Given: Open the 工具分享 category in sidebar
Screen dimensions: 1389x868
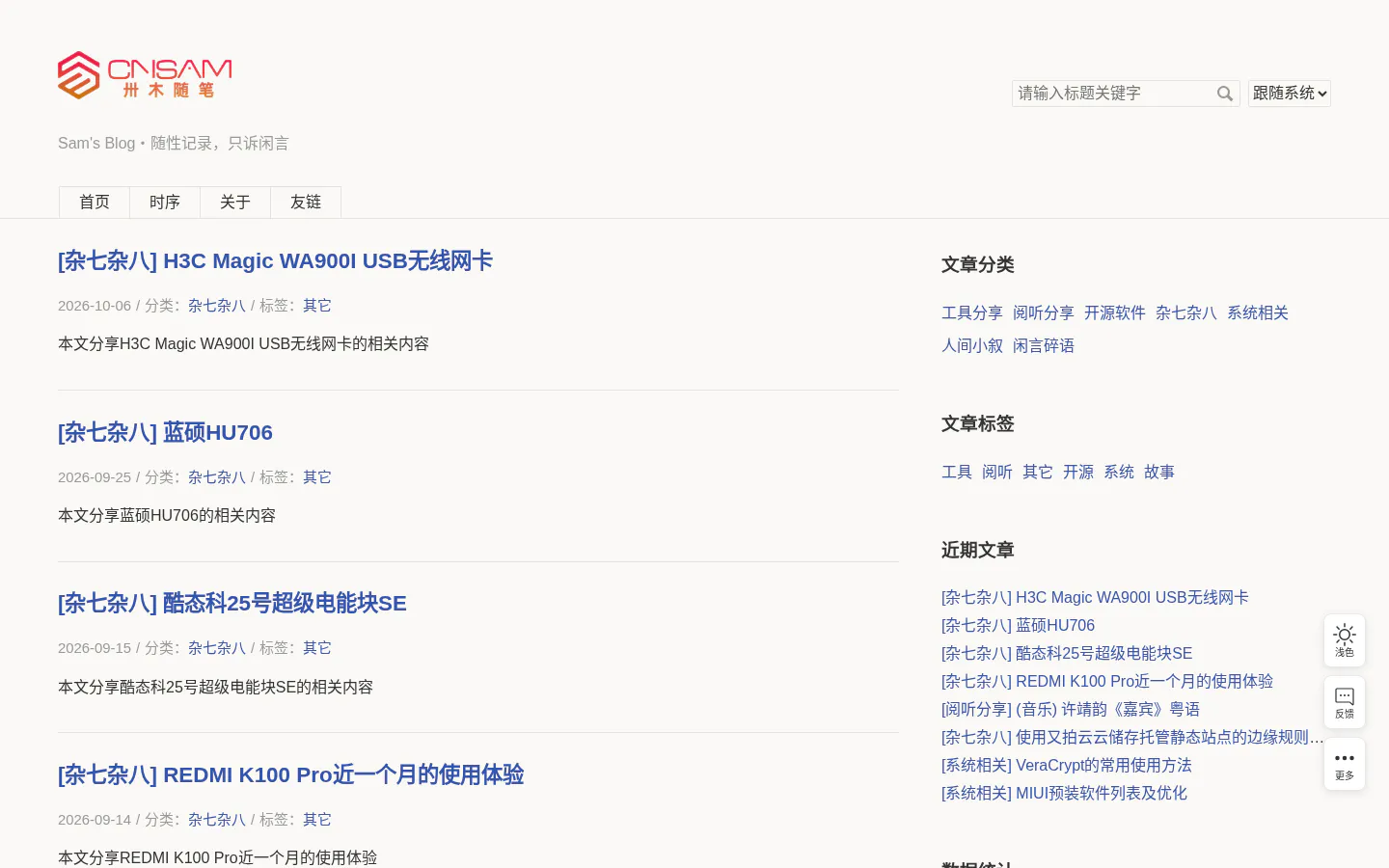Looking at the screenshot, I should point(972,313).
